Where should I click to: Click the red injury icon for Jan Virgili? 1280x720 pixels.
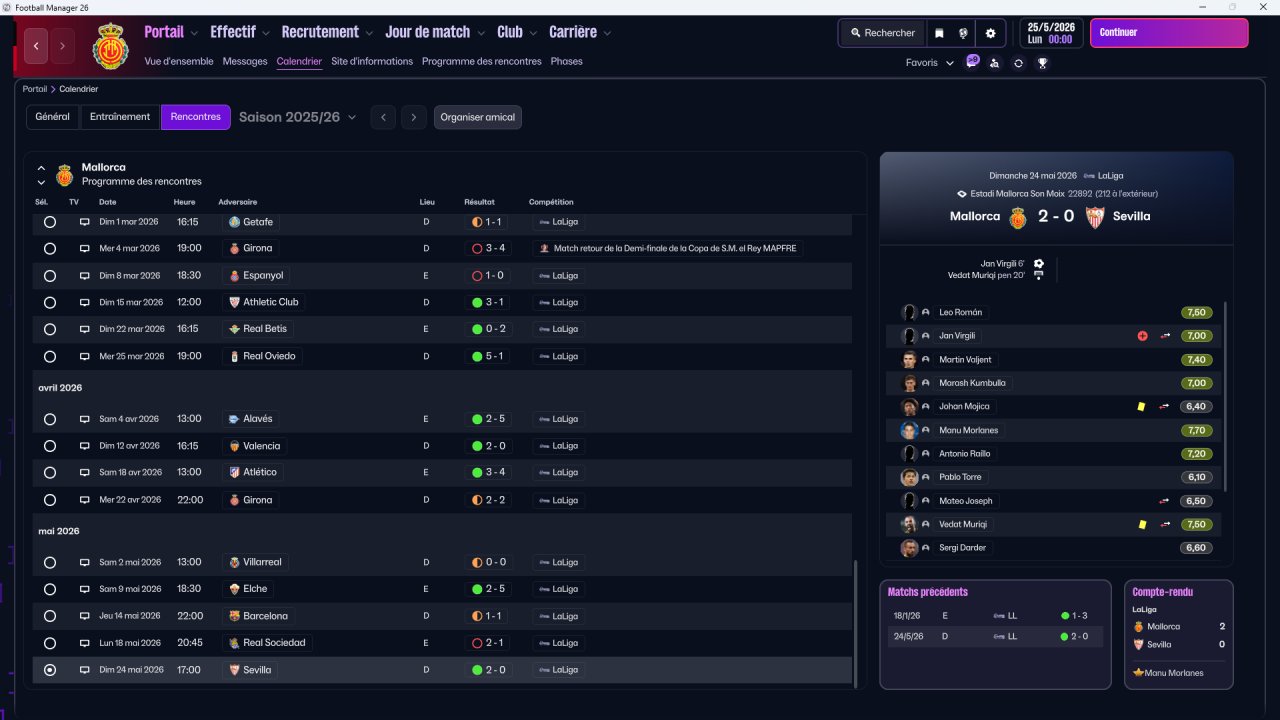coord(1142,336)
